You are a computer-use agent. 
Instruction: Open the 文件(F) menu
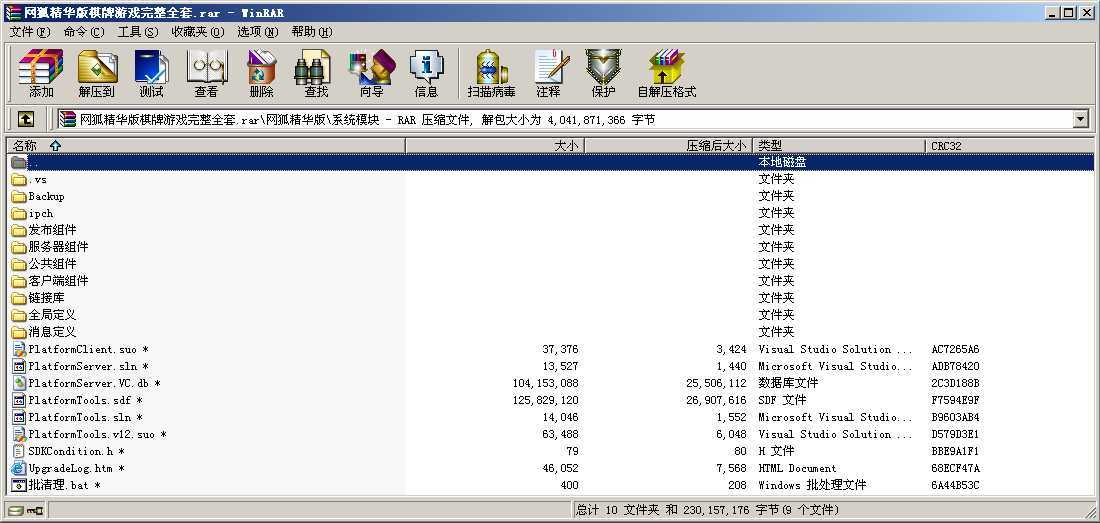(x=29, y=32)
